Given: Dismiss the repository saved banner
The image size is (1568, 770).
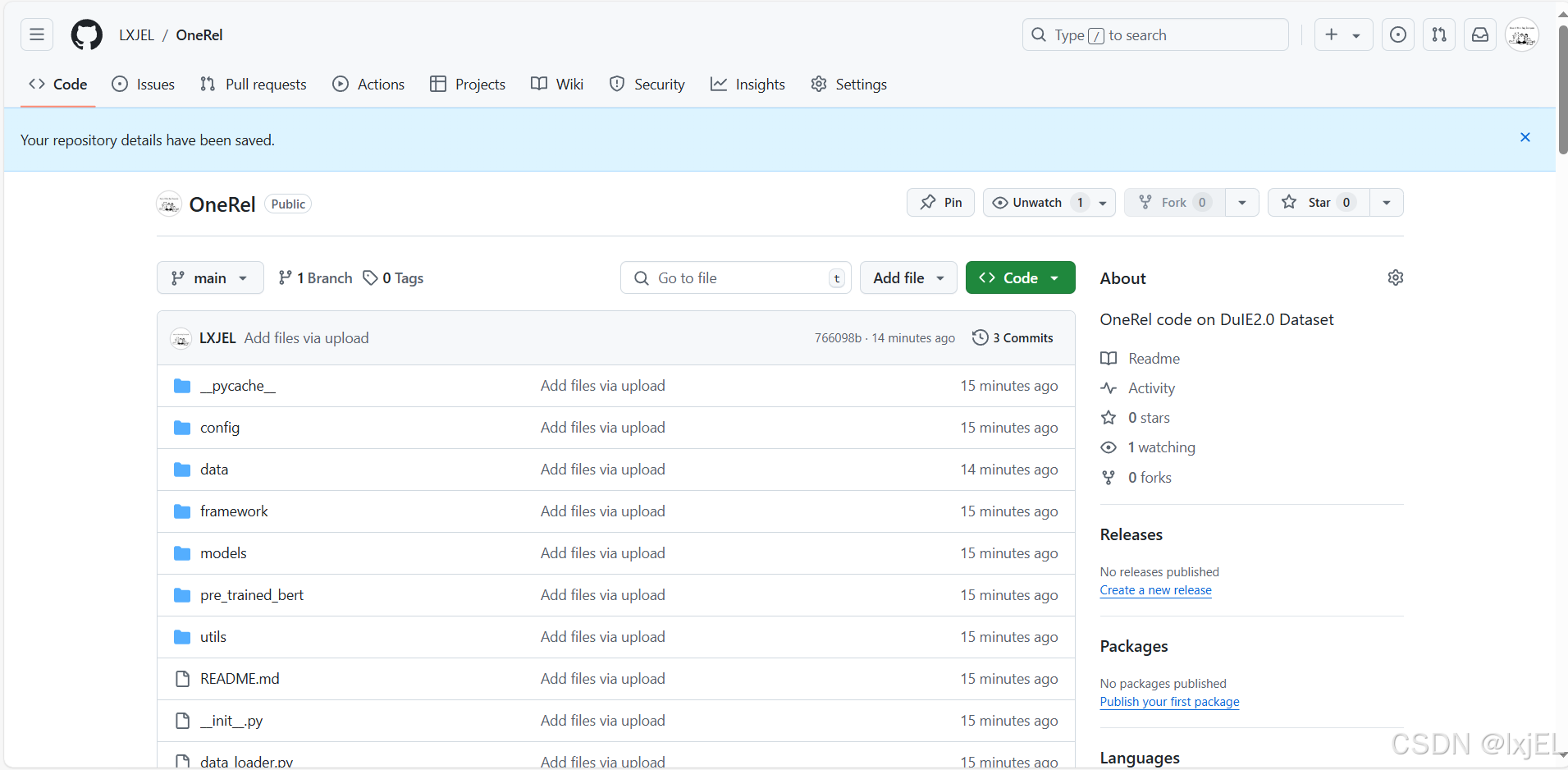Looking at the screenshot, I should click(1525, 137).
